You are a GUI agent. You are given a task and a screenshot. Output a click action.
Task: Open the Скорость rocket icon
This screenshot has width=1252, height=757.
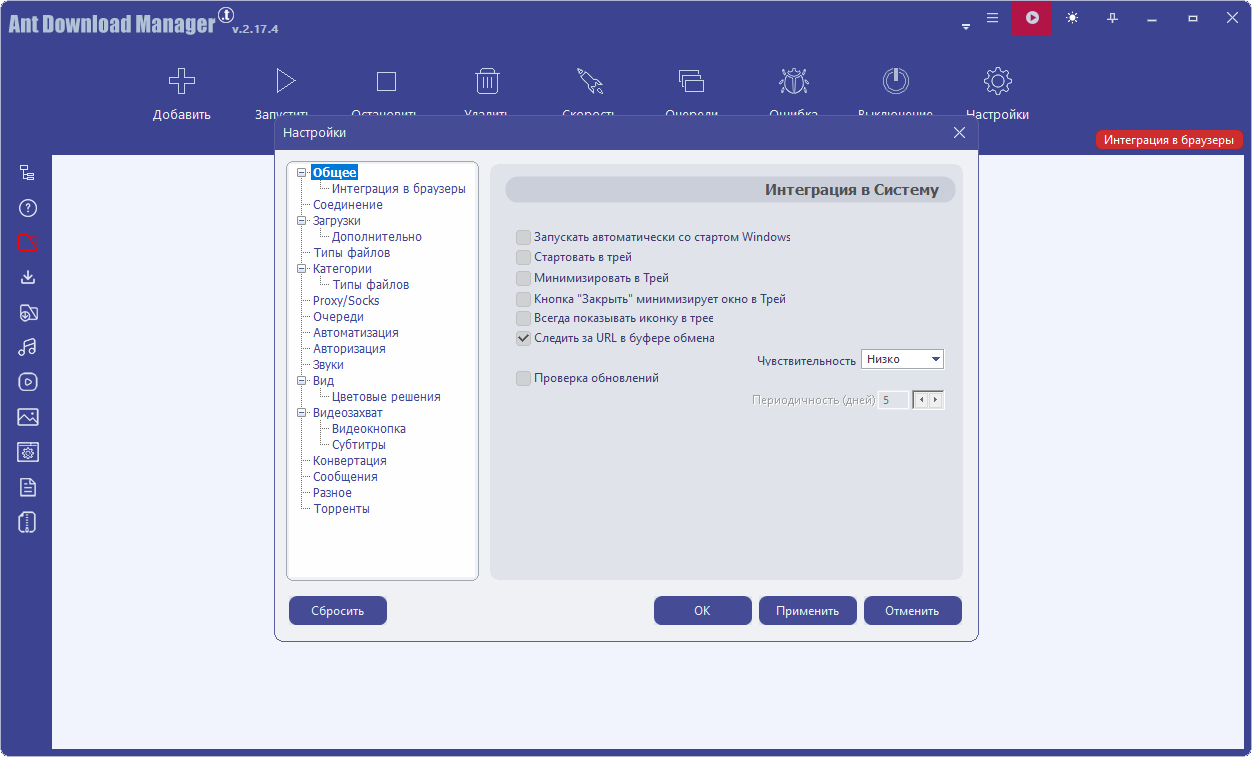click(589, 81)
